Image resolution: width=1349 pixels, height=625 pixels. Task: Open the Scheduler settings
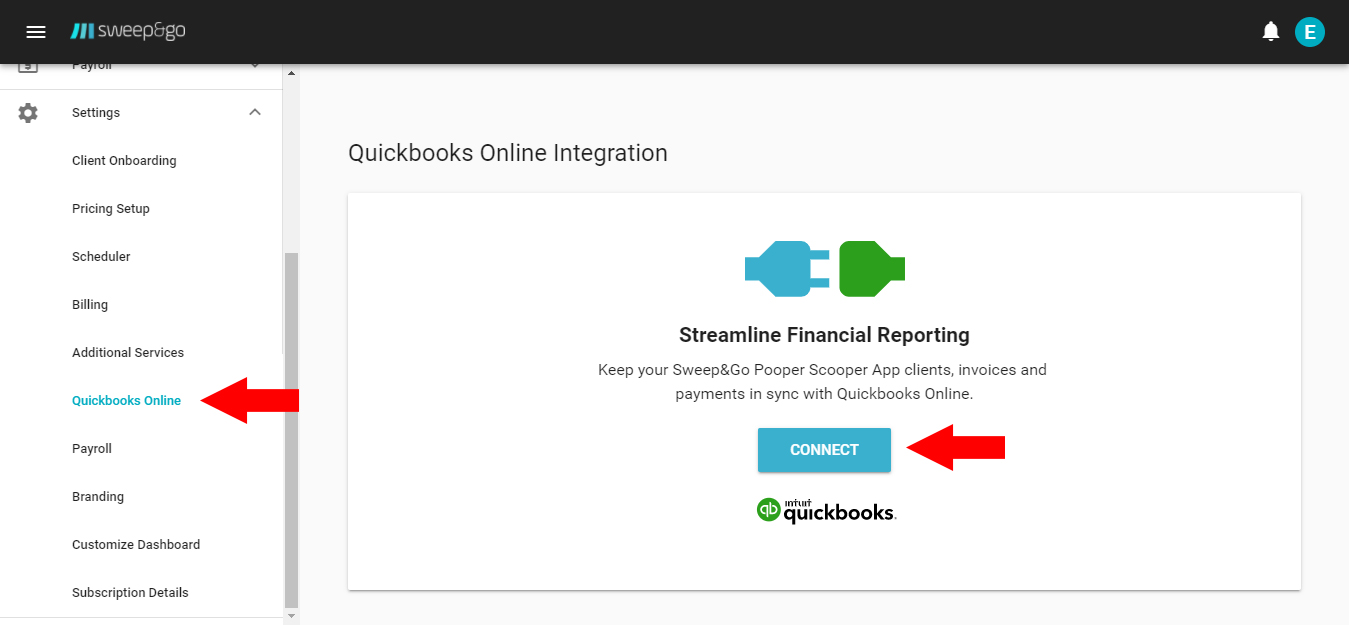tap(101, 256)
